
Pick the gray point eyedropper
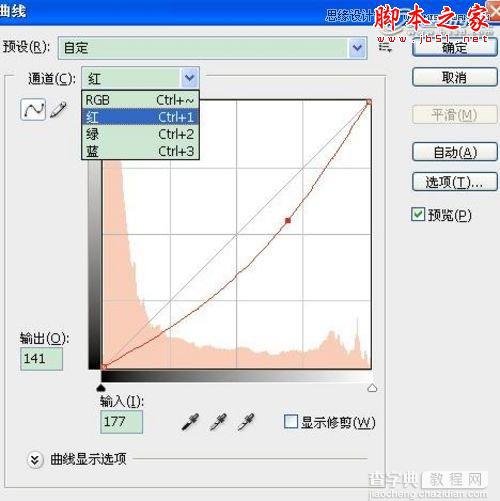(x=218, y=422)
